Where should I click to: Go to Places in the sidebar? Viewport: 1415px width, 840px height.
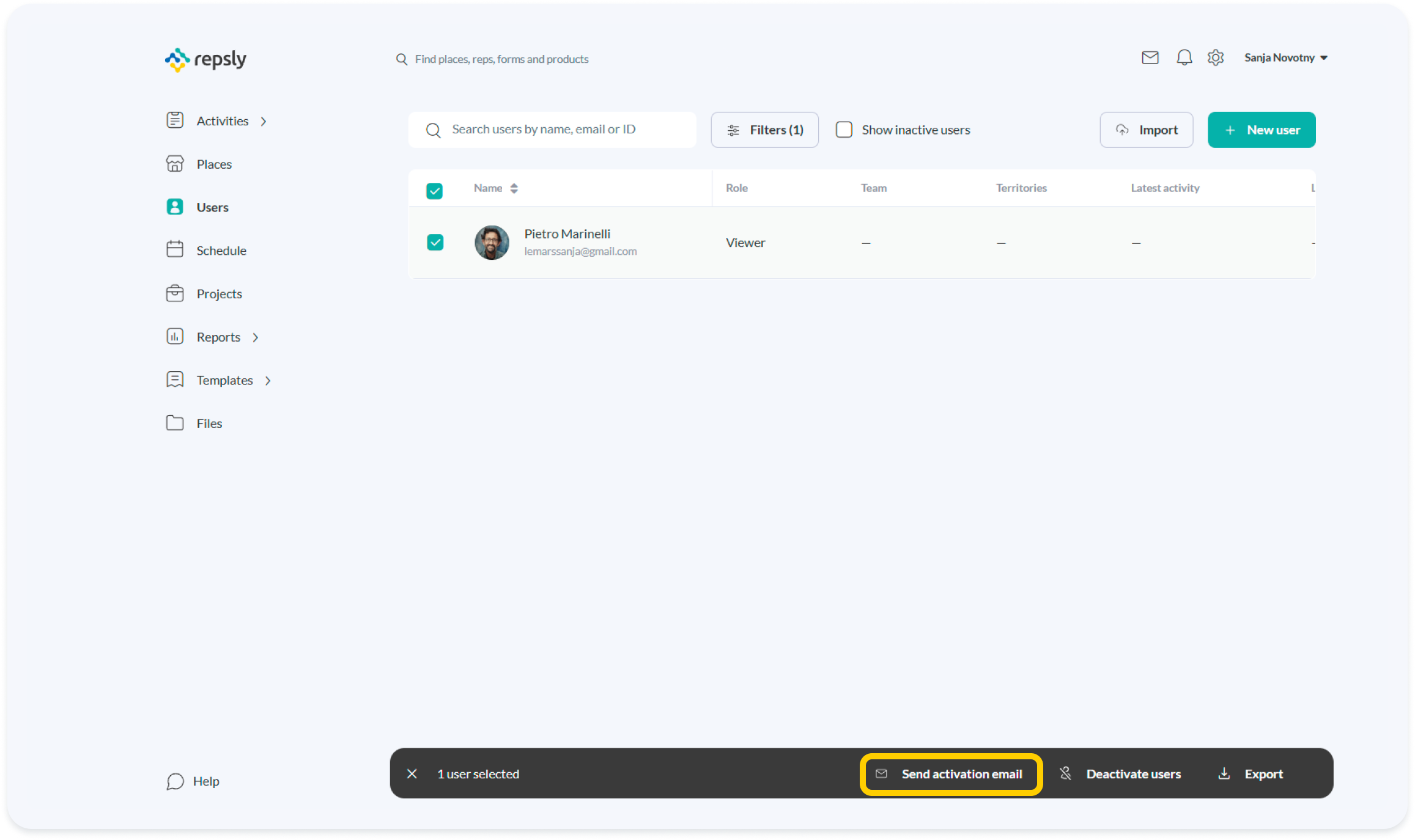coord(214,164)
